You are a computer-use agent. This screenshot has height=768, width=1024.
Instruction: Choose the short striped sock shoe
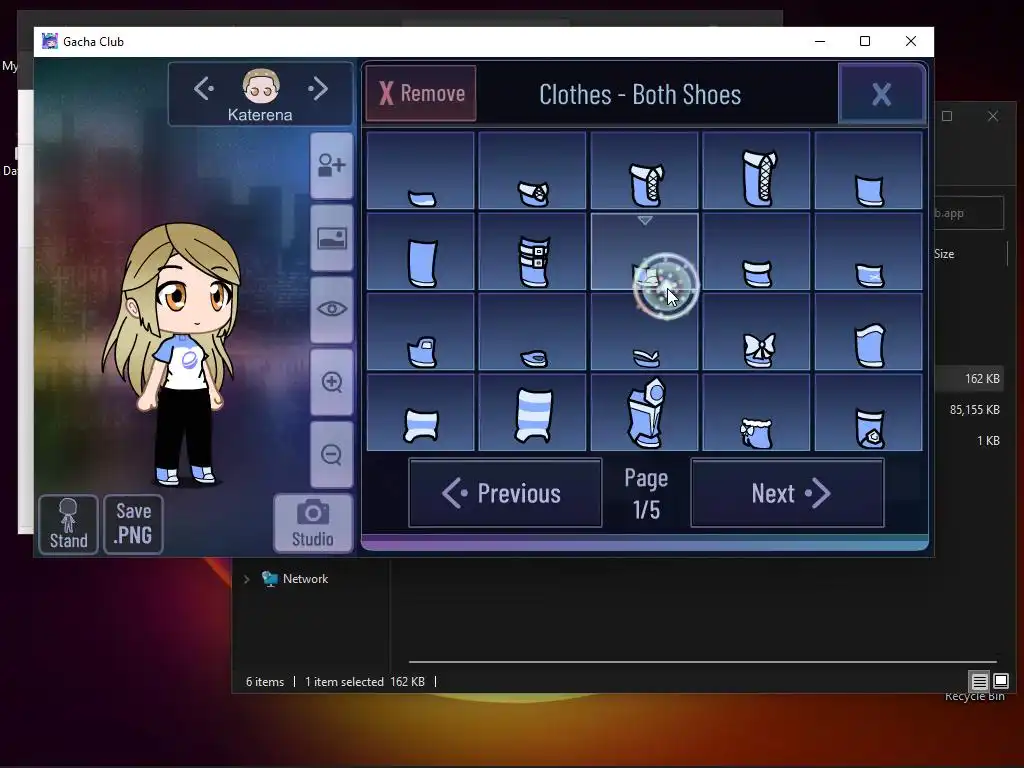coord(421,412)
